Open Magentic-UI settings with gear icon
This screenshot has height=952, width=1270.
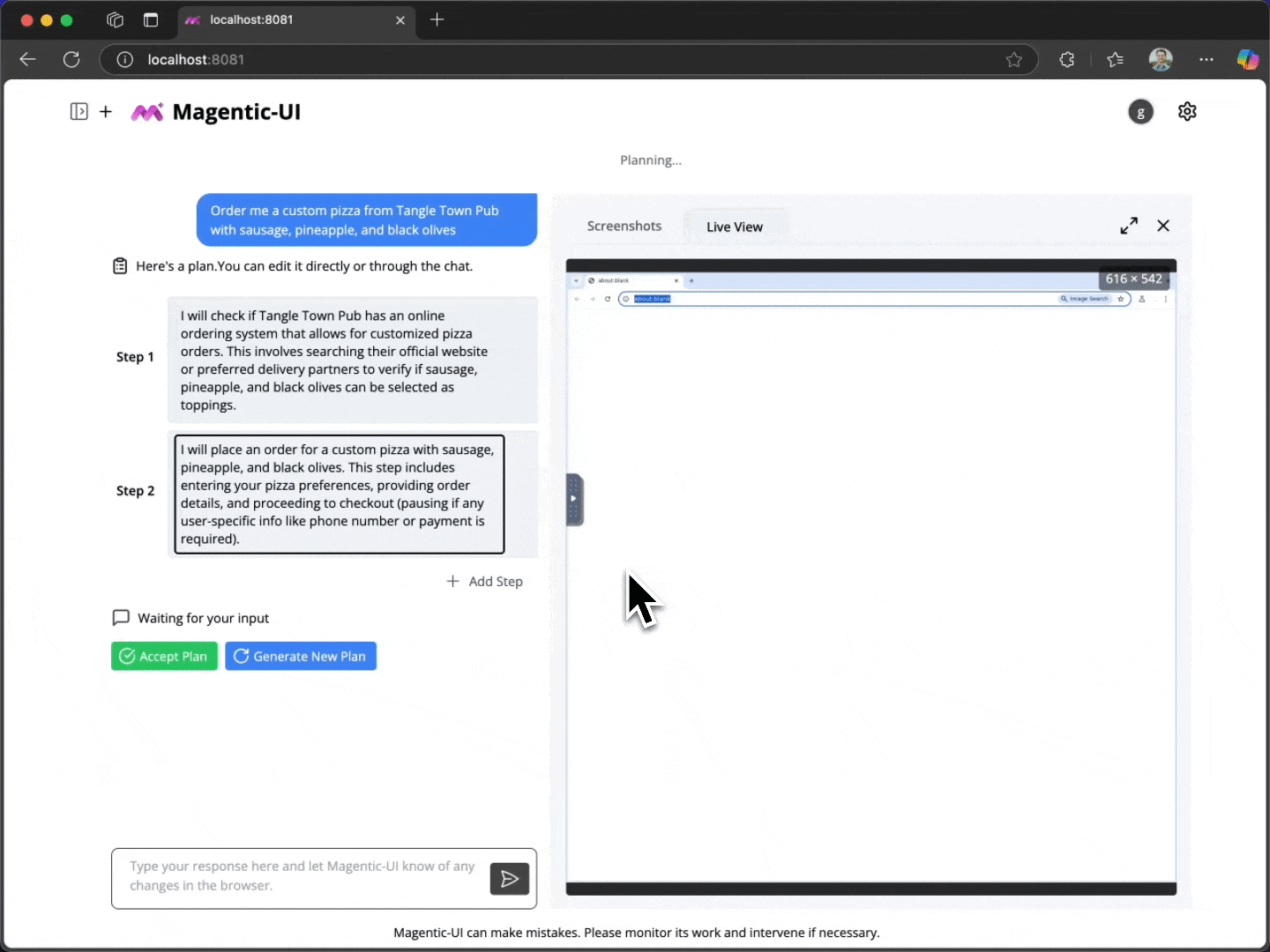click(1186, 112)
